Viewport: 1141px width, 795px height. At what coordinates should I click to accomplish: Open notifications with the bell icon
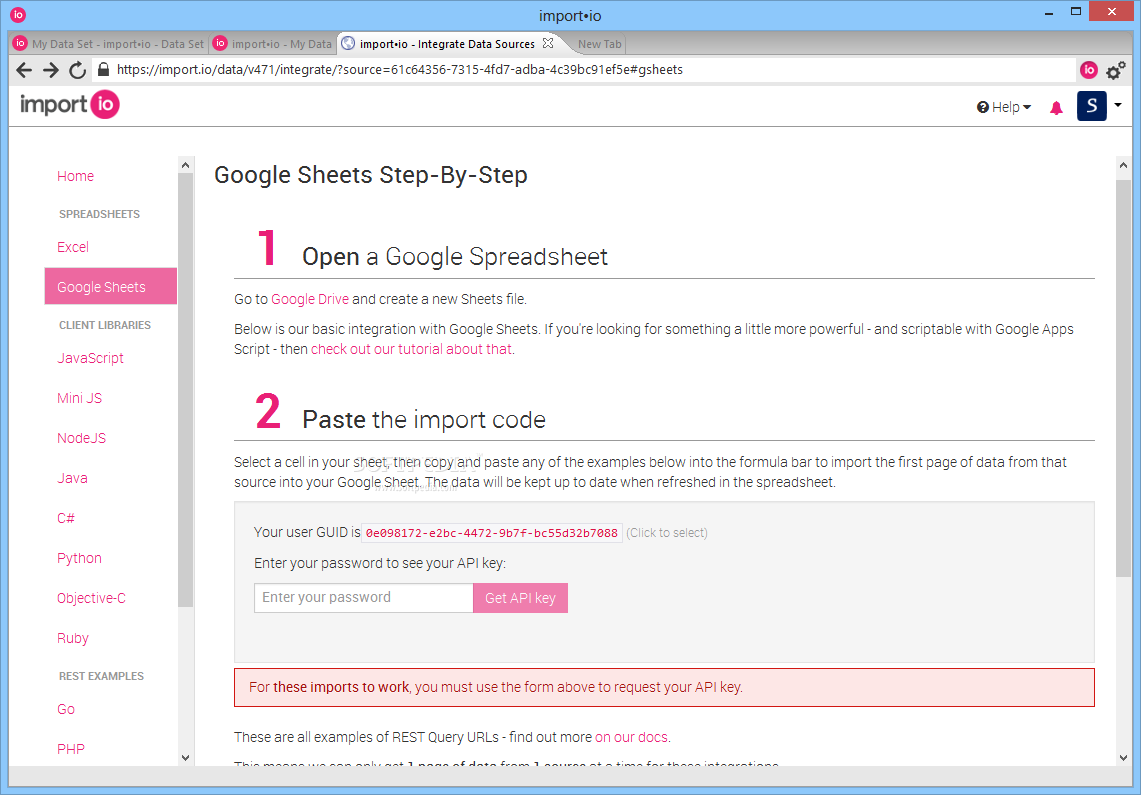point(1056,108)
